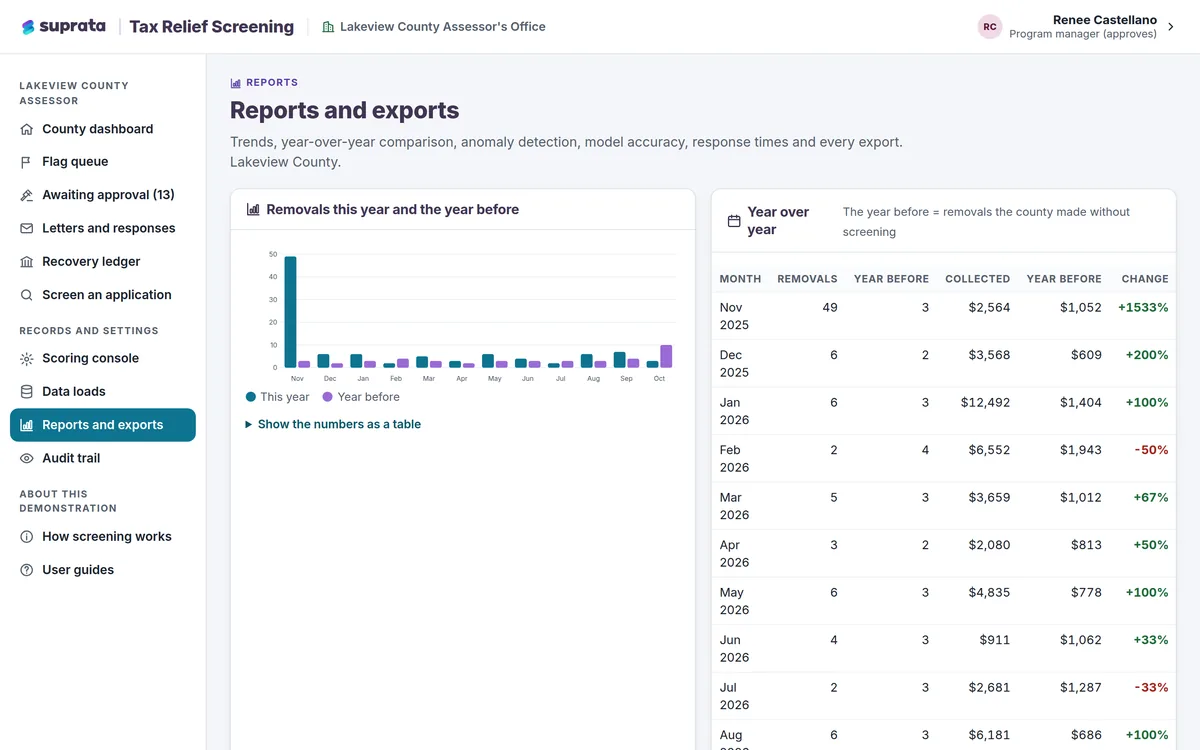Click the COLLECTED column header
1200x750 pixels.
pos(978,279)
